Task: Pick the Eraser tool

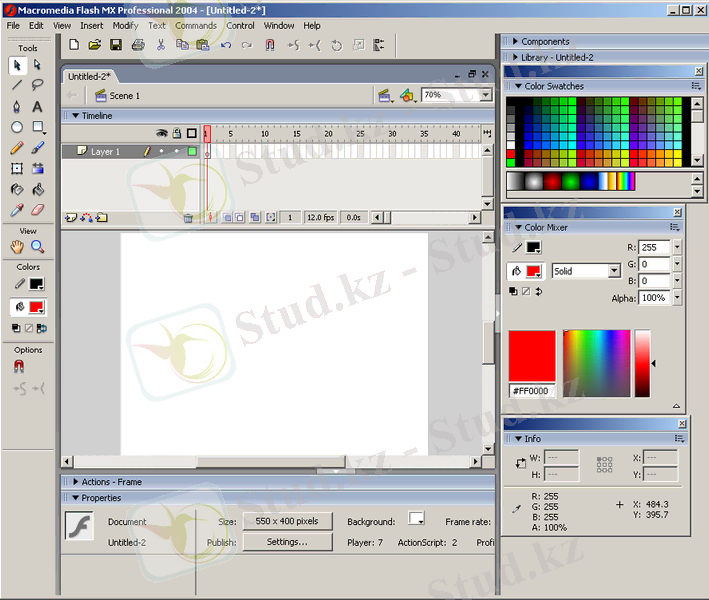Action: pos(38,211)
